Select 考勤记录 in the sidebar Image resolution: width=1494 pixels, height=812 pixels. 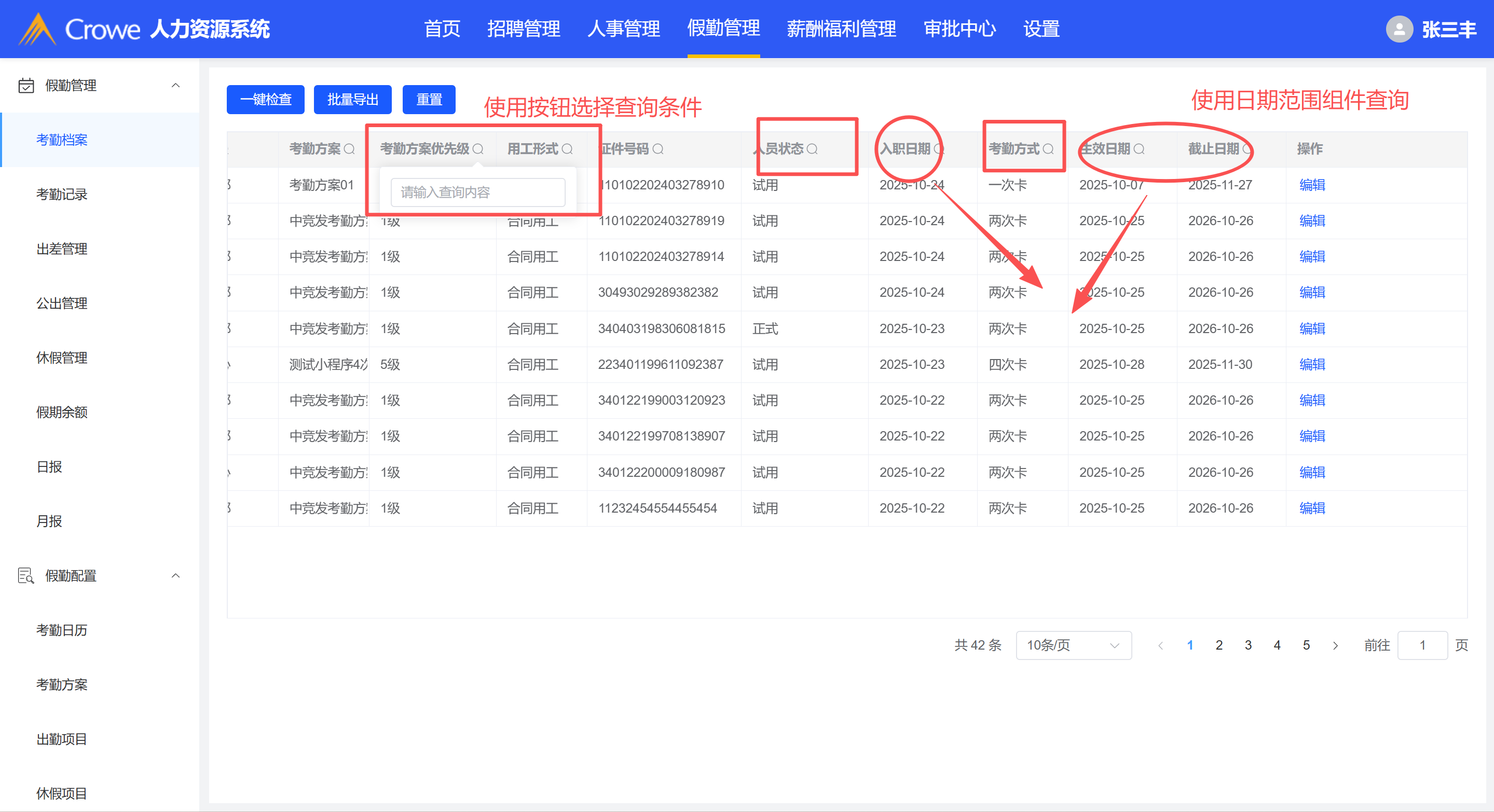(62, 194)
